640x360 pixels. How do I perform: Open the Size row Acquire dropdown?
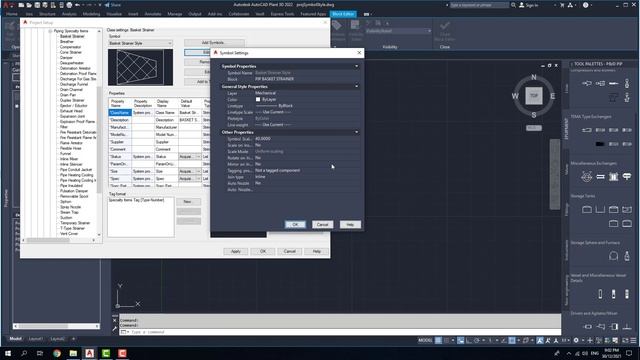pos(198,171)
